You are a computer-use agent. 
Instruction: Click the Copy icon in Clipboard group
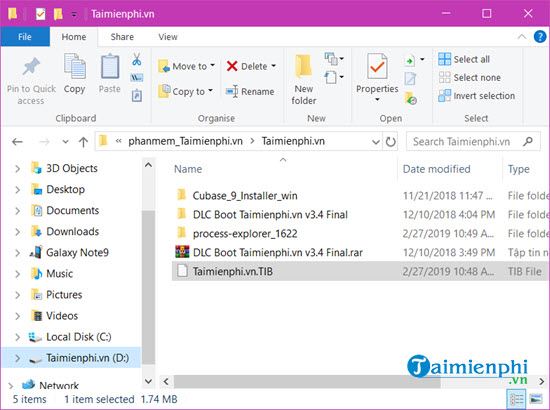point(74,66)
